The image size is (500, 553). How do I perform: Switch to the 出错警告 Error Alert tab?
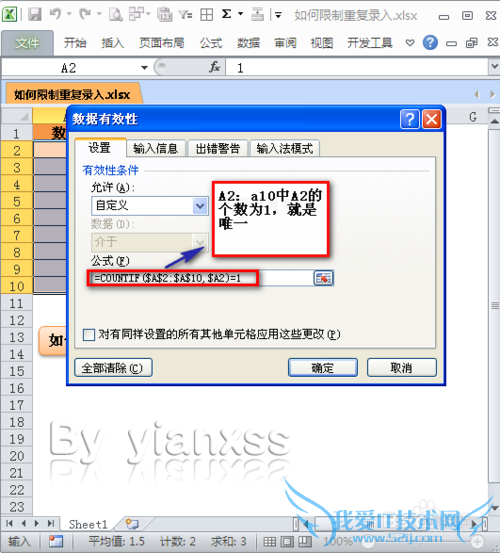click(x=218, y=148)
